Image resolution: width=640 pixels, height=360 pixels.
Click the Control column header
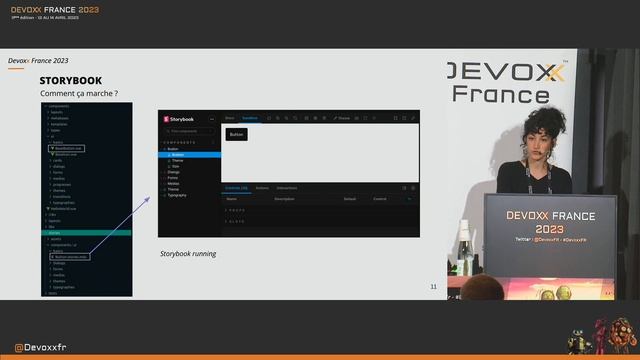coord(380,199)
